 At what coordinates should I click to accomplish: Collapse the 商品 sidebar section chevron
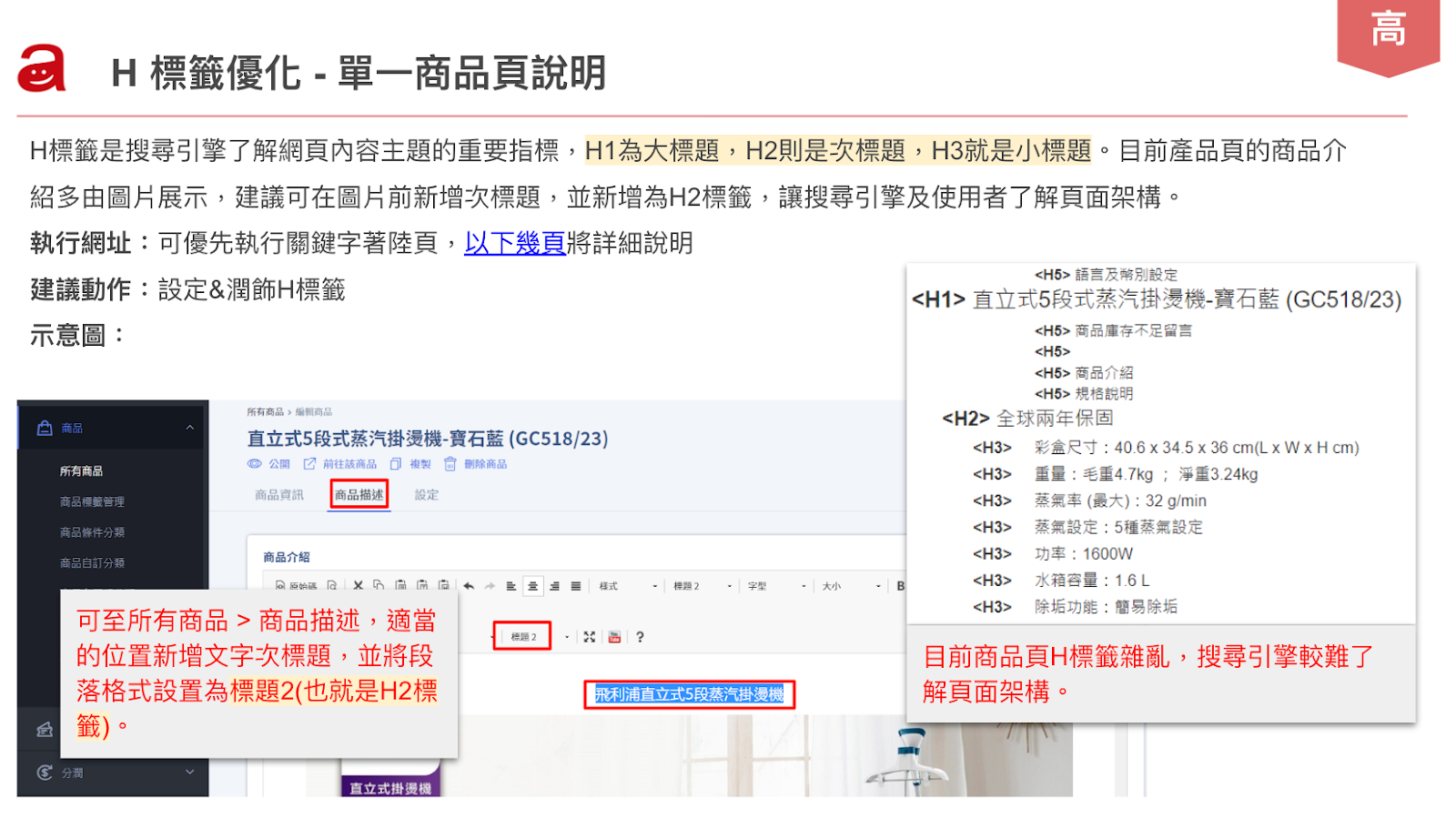189,428
